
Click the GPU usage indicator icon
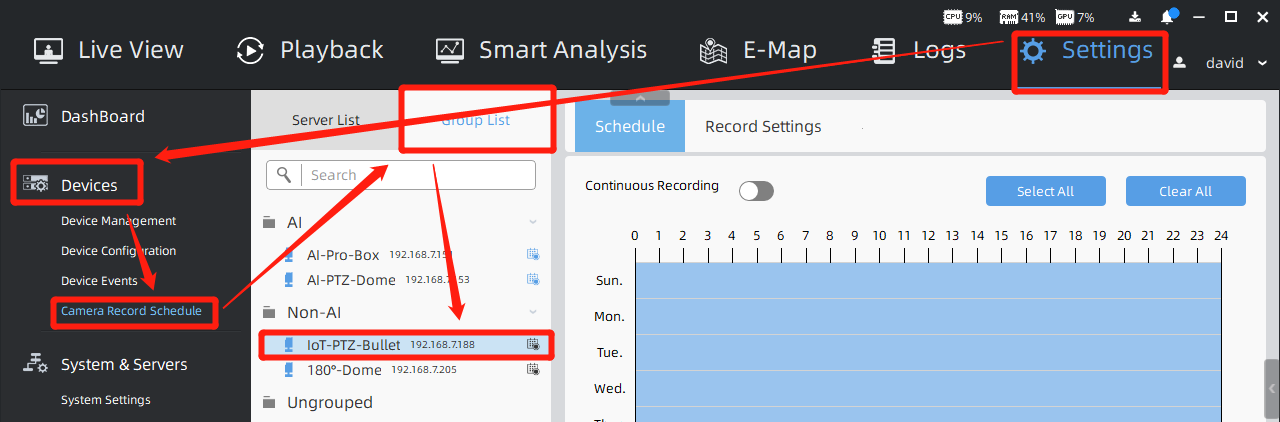1065,17
